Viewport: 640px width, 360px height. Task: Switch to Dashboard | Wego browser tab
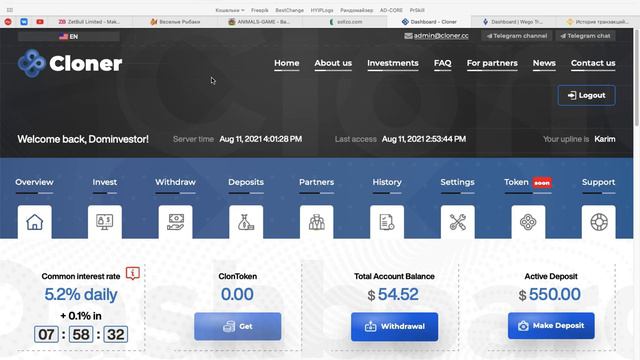click(513, 22)
